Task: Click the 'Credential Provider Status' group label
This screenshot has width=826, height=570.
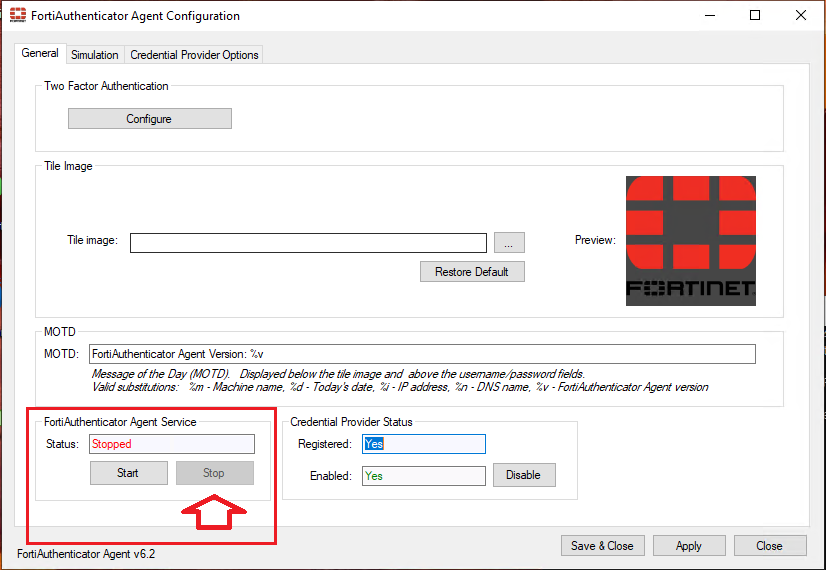Action: point(351,422)
